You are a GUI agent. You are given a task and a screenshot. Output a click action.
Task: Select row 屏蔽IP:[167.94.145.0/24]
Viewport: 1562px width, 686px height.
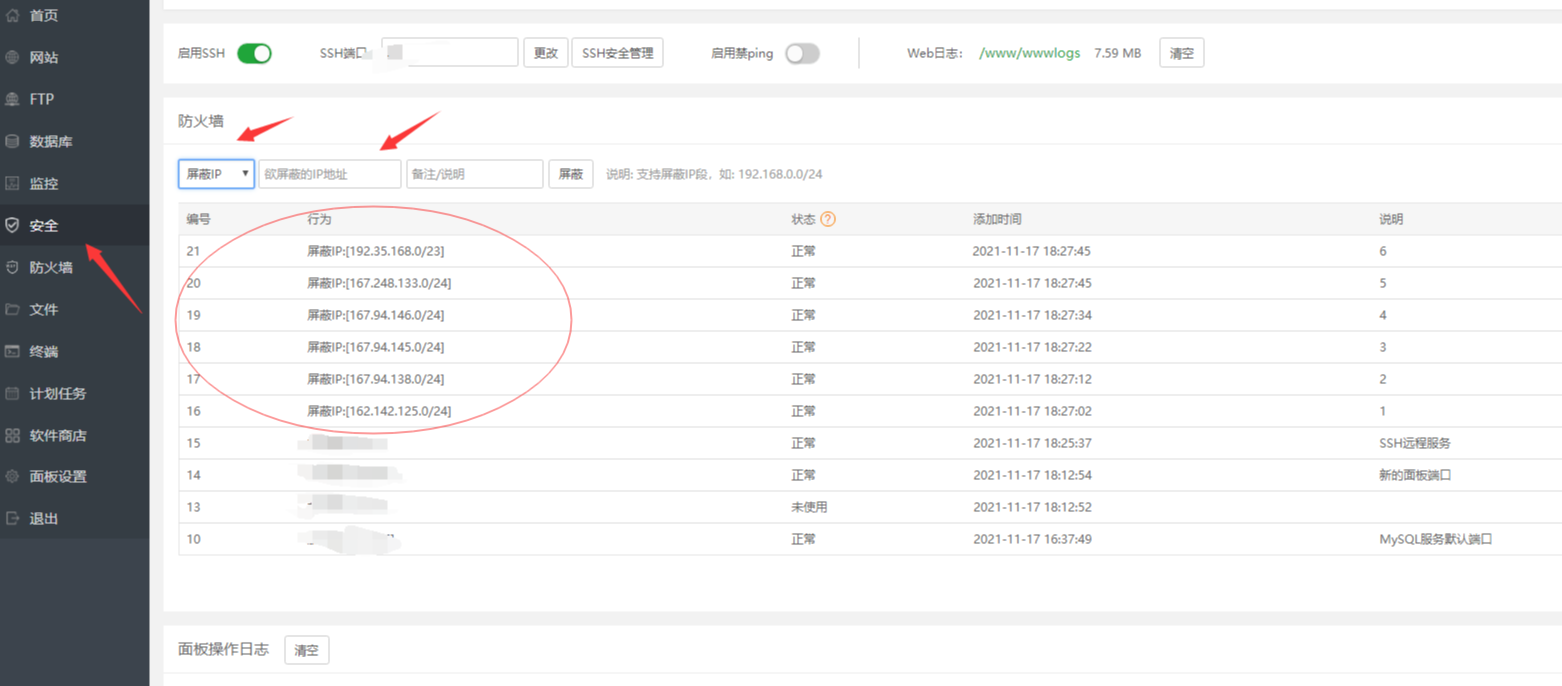pos(870,347)
